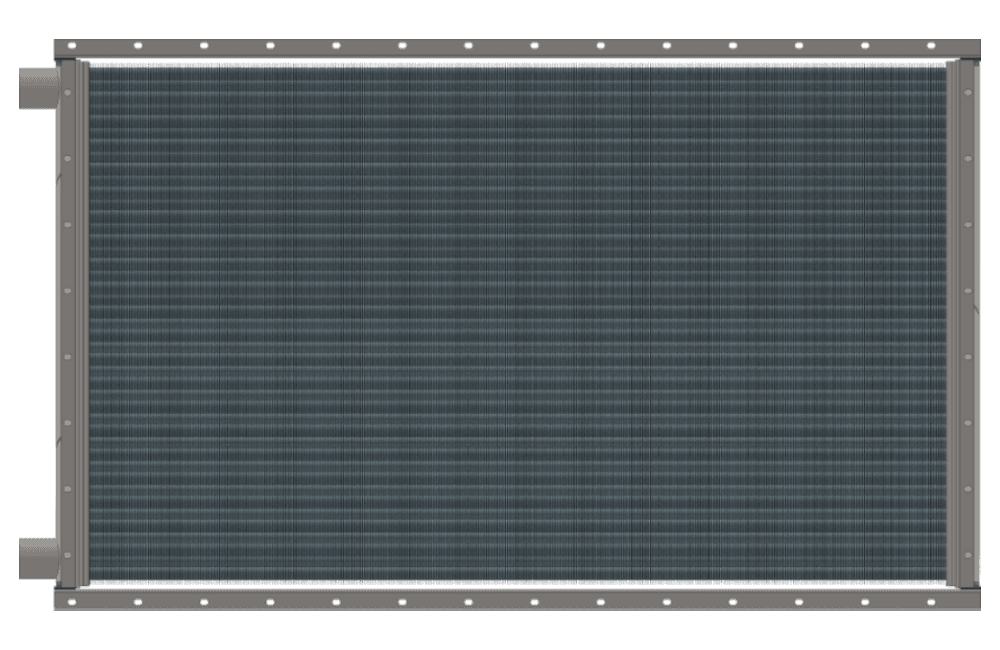Pick the third bolt hole from left, top flange

point(204,45)
